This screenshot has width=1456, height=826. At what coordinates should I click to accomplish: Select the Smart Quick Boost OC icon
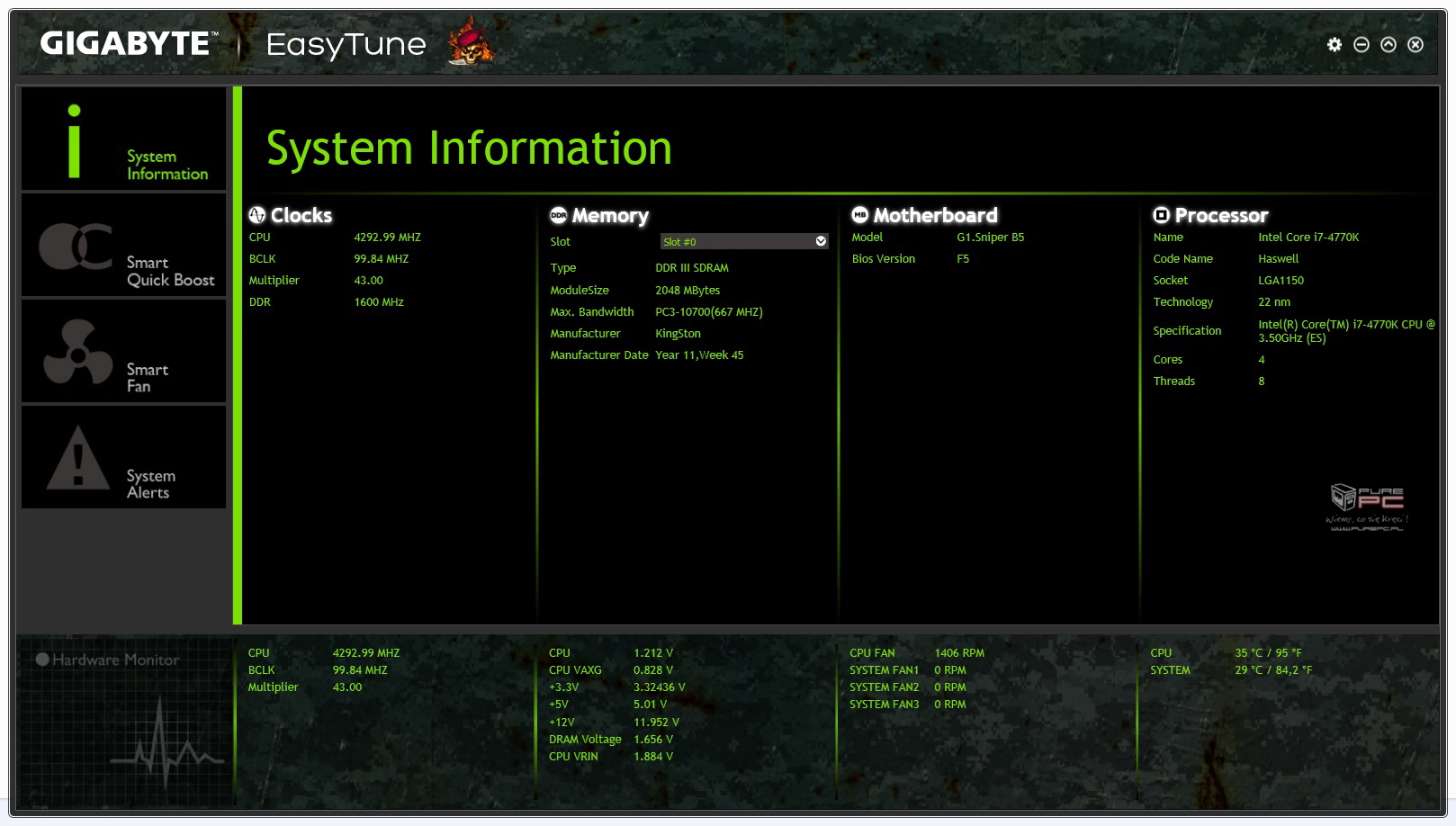point(76,247)
